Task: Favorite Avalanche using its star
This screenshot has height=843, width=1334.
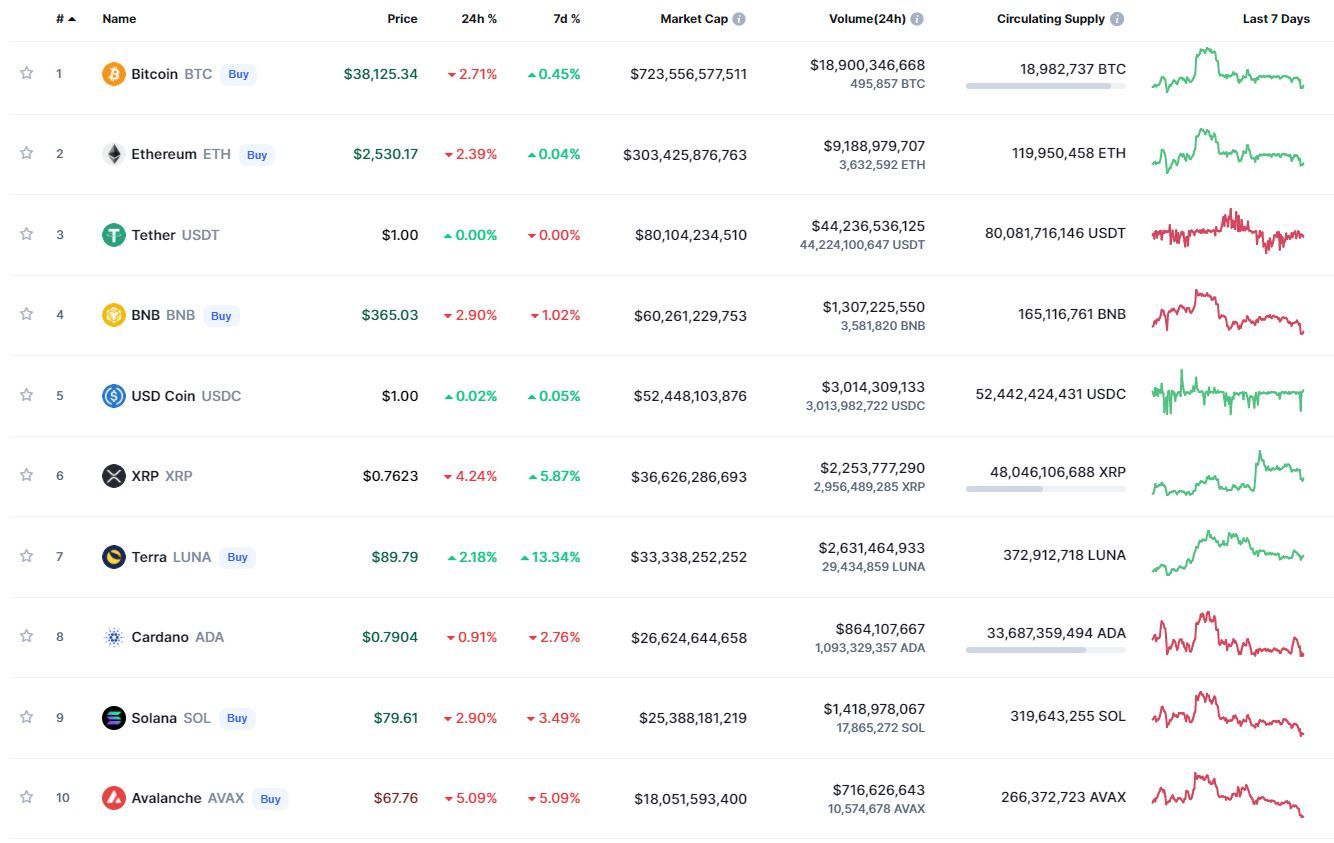Action: pyautogui.click(x=27, y=797)
